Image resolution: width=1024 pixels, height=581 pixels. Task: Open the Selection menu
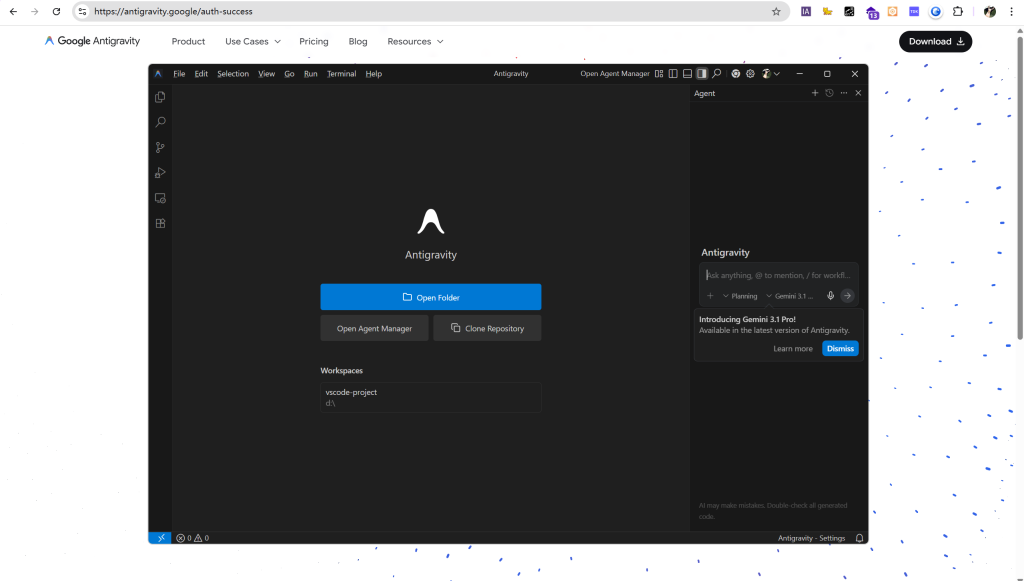[x=233, y=74]
